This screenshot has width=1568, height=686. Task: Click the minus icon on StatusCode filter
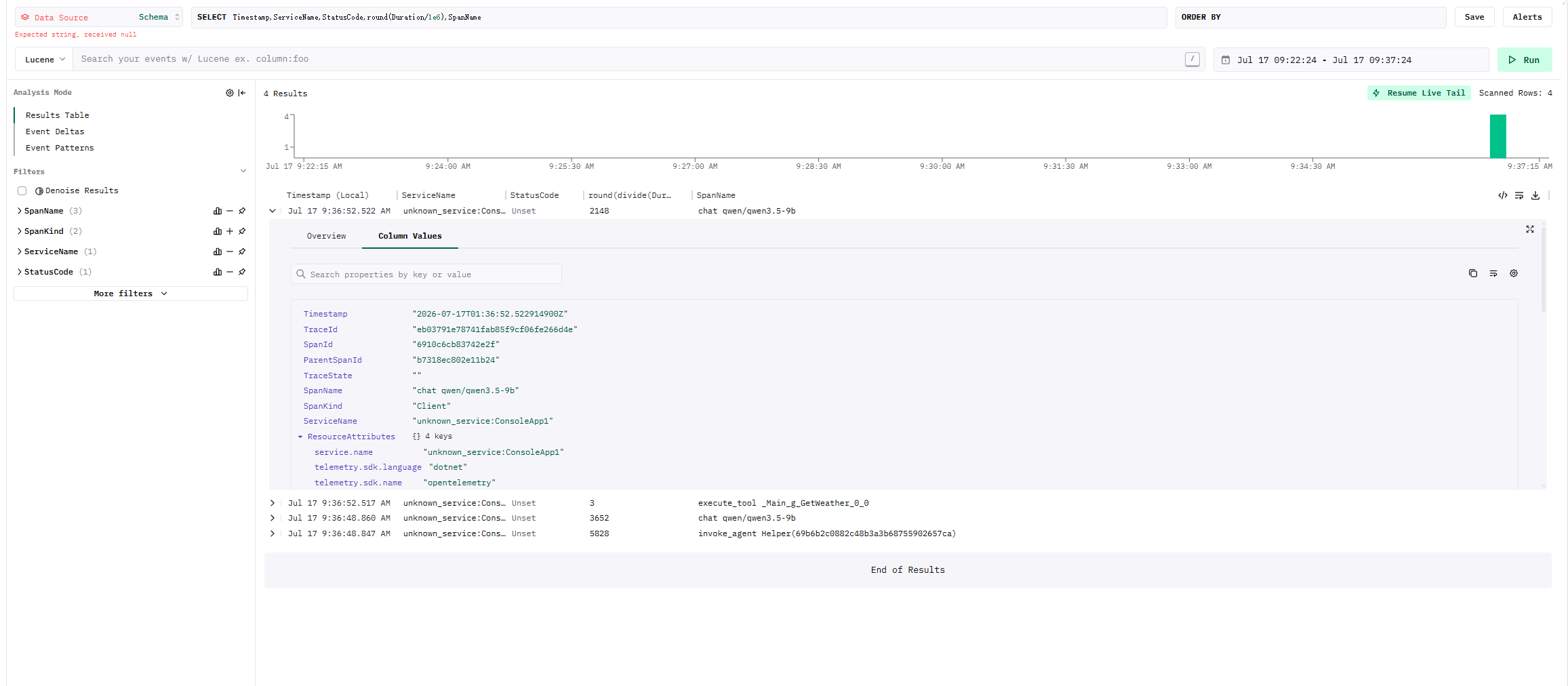click(x=230, y=273)
